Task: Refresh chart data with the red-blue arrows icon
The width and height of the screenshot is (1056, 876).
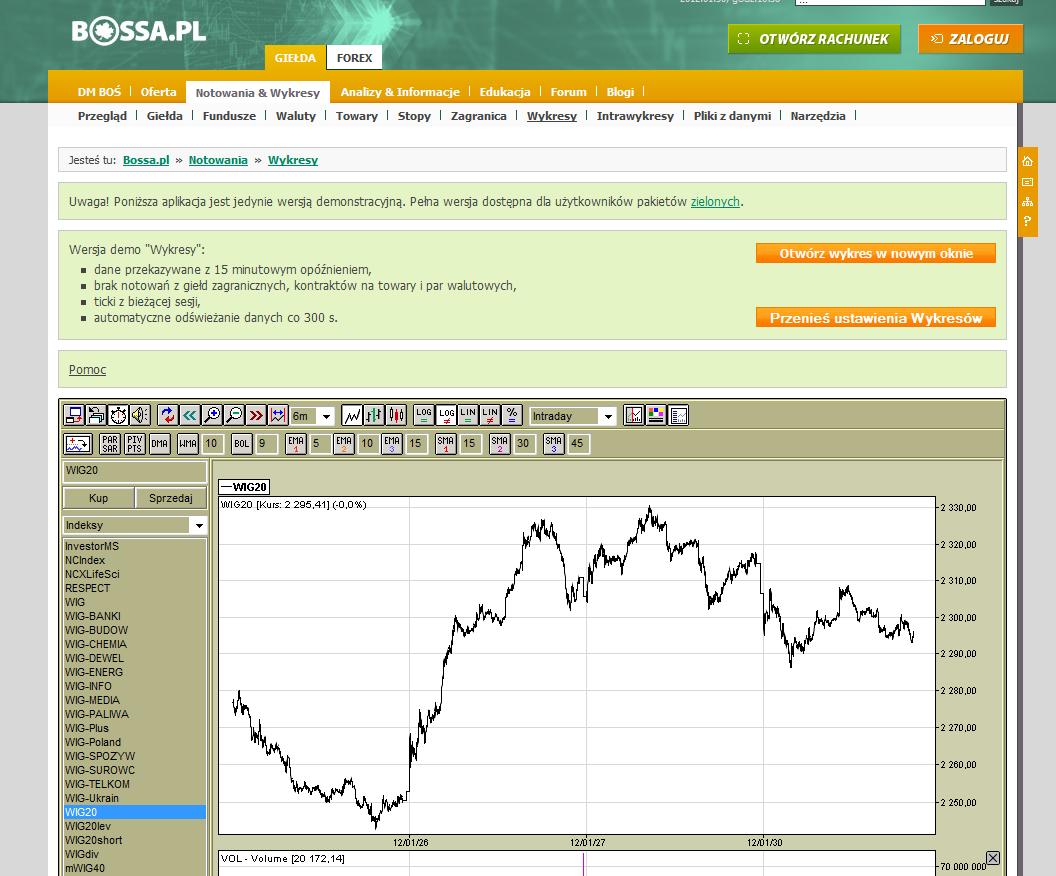Action: click(x=168, y=415)
